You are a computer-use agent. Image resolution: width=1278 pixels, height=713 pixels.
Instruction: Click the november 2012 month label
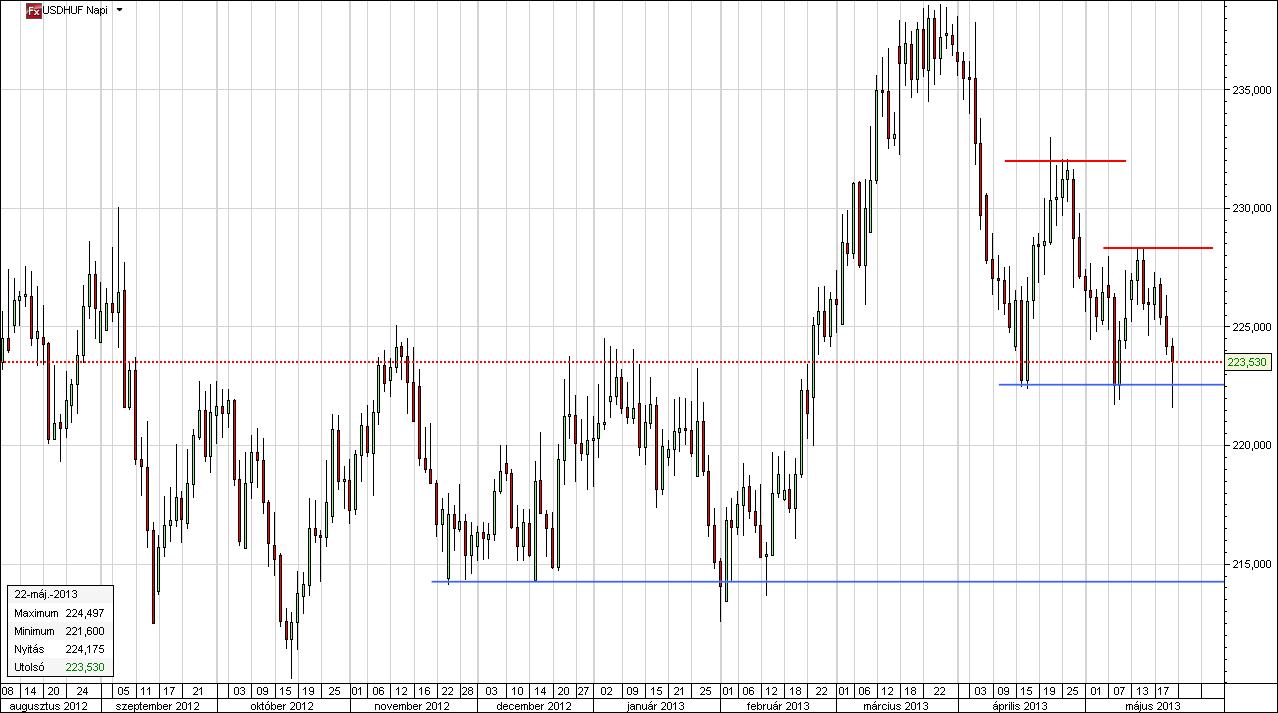point(413,705)
